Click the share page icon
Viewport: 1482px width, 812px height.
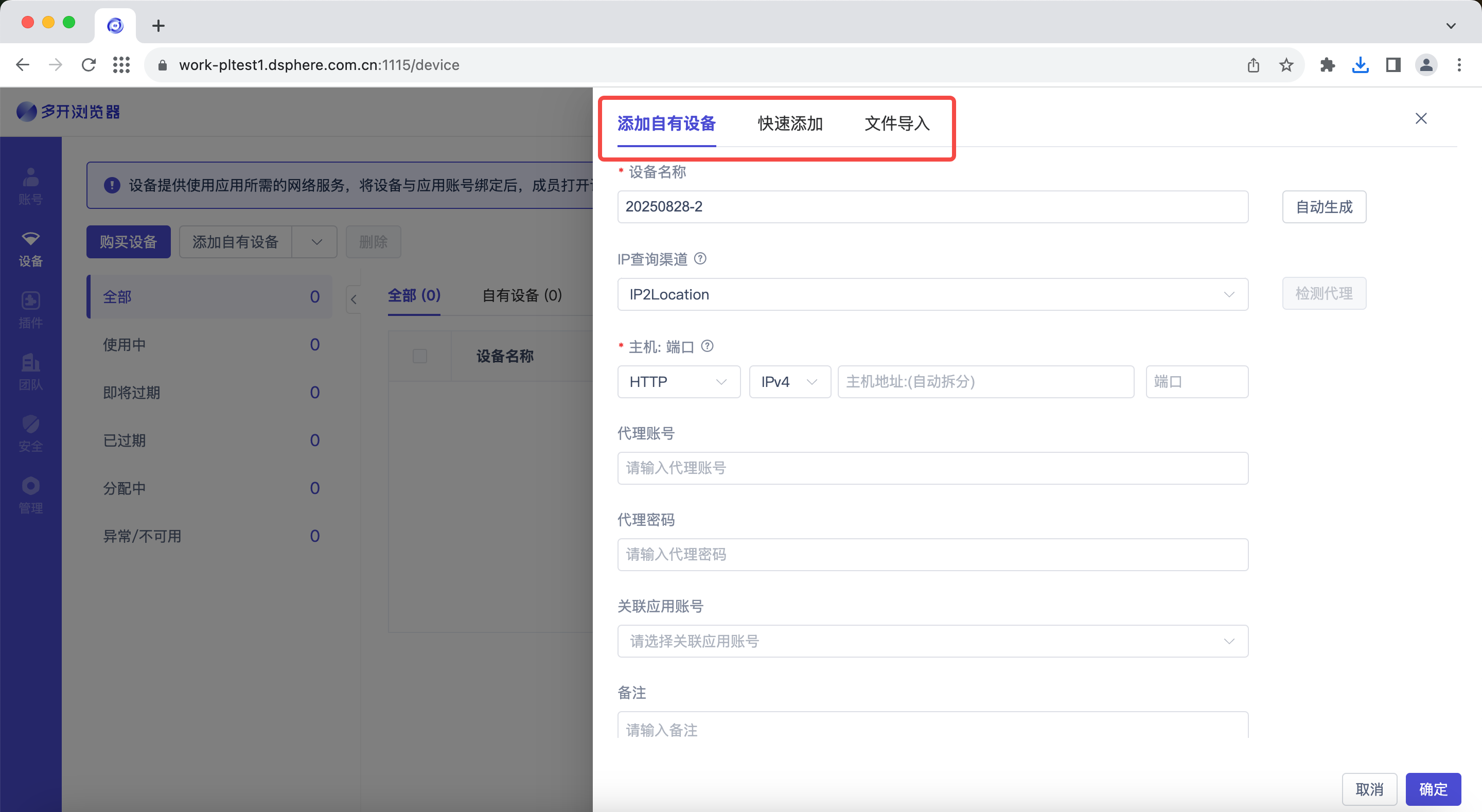(1254, 65)
